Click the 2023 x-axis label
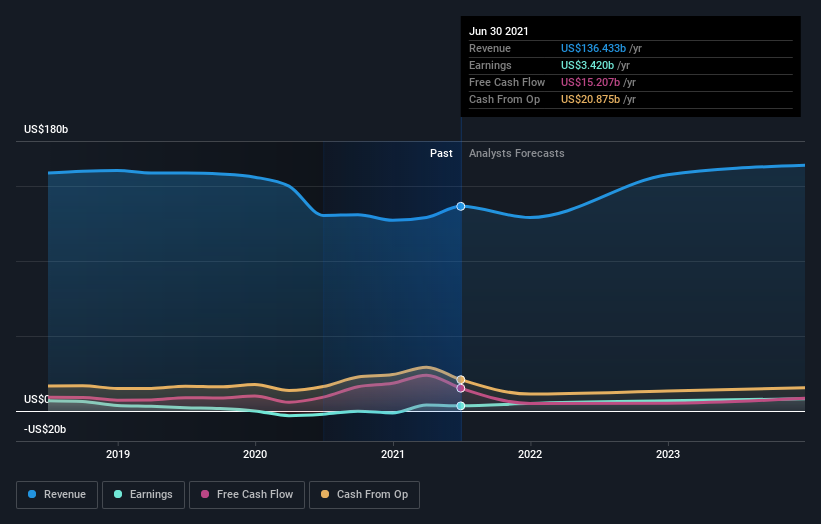821x524 pixels. click(668, 454)
